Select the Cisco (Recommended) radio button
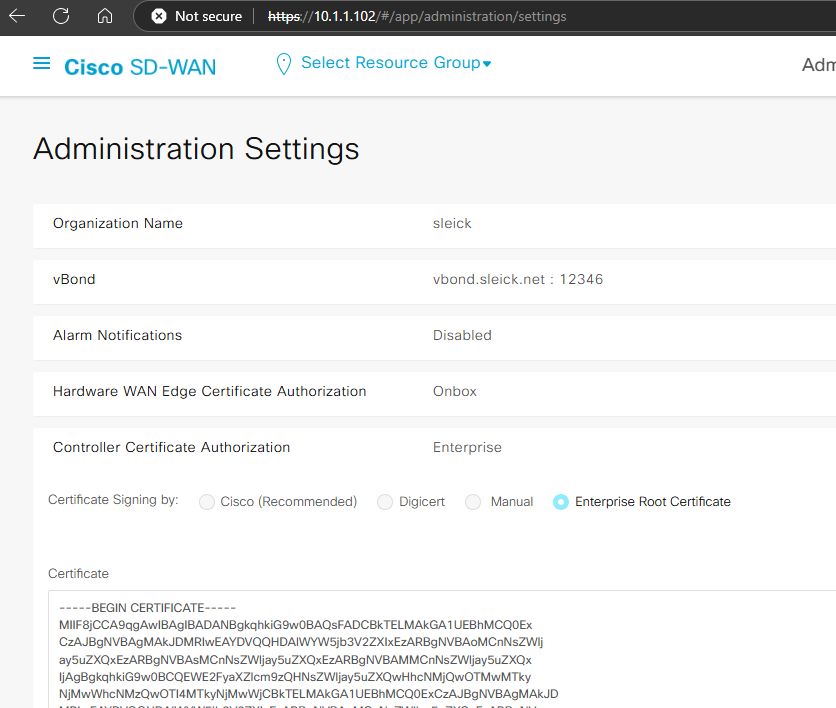836x708 pixels. [x=207, y=502]
